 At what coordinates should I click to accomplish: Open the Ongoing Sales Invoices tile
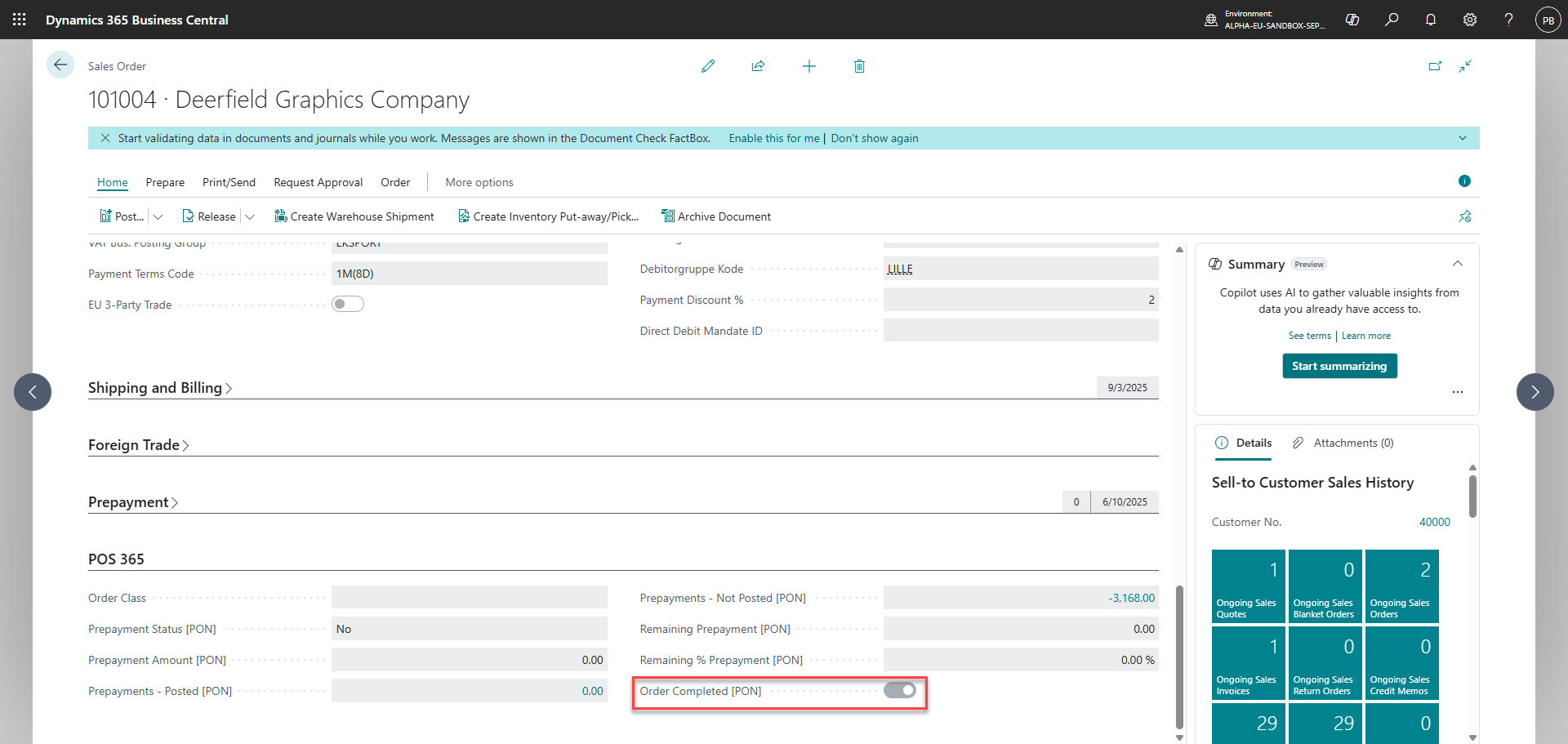coord(1249,663)
